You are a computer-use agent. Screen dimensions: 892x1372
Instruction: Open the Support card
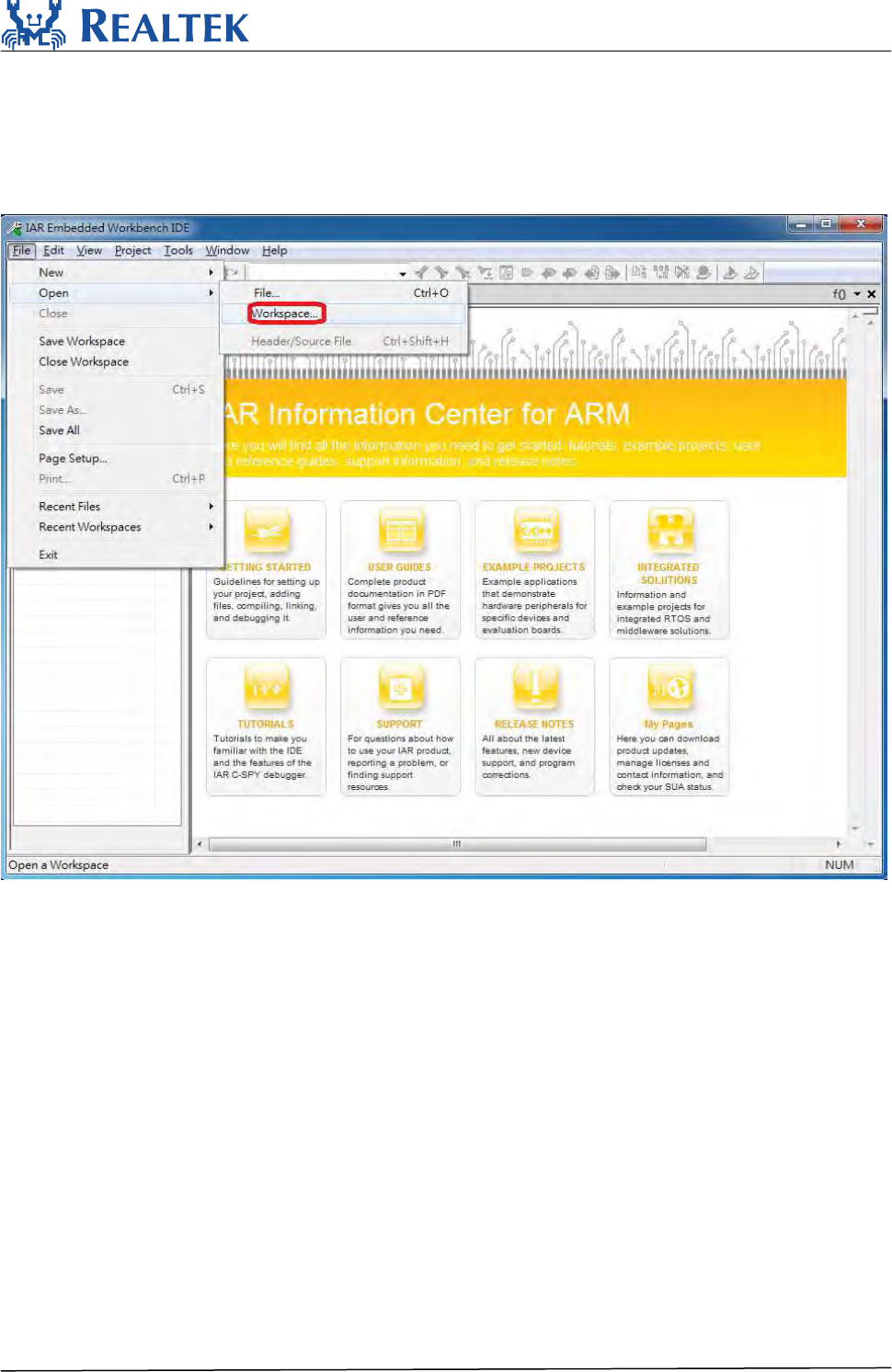400,726
